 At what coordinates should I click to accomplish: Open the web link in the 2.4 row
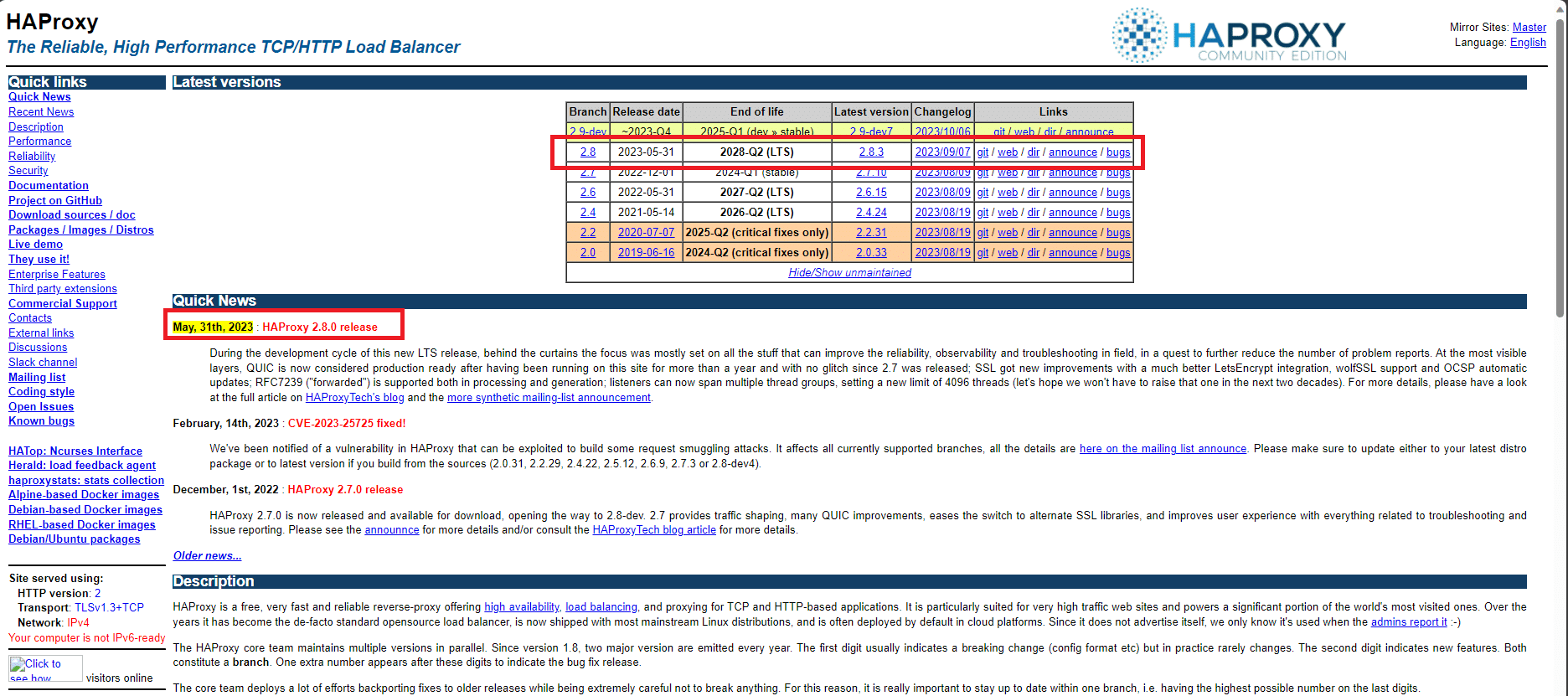click(x=1008, y=212)
